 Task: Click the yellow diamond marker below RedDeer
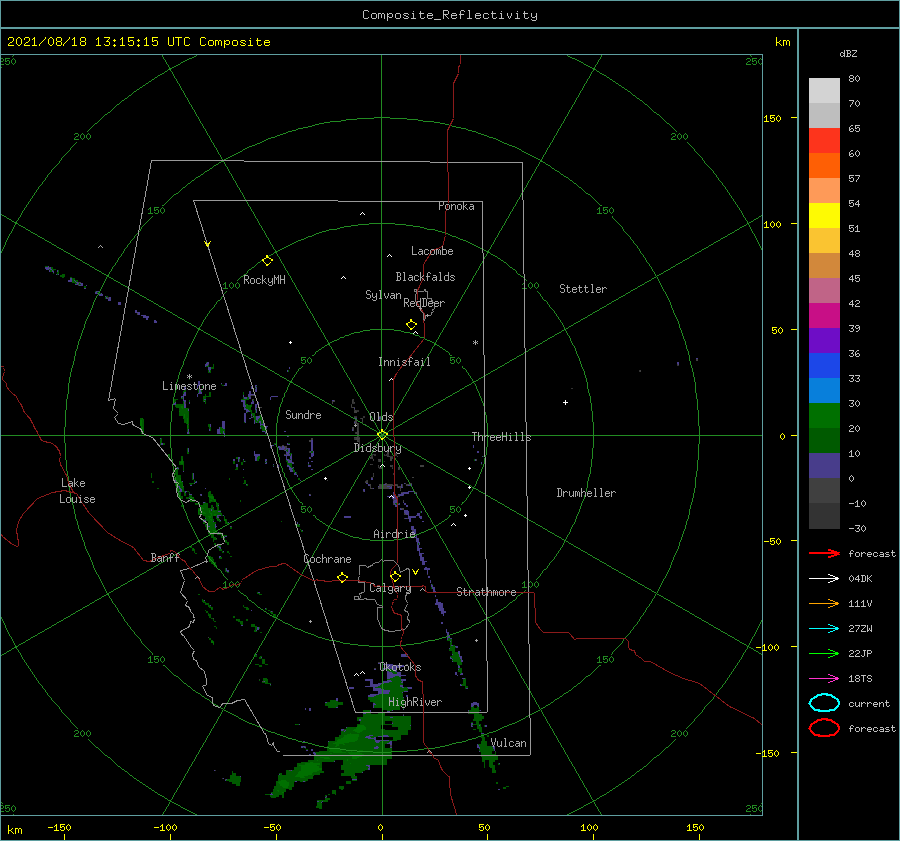412,325
